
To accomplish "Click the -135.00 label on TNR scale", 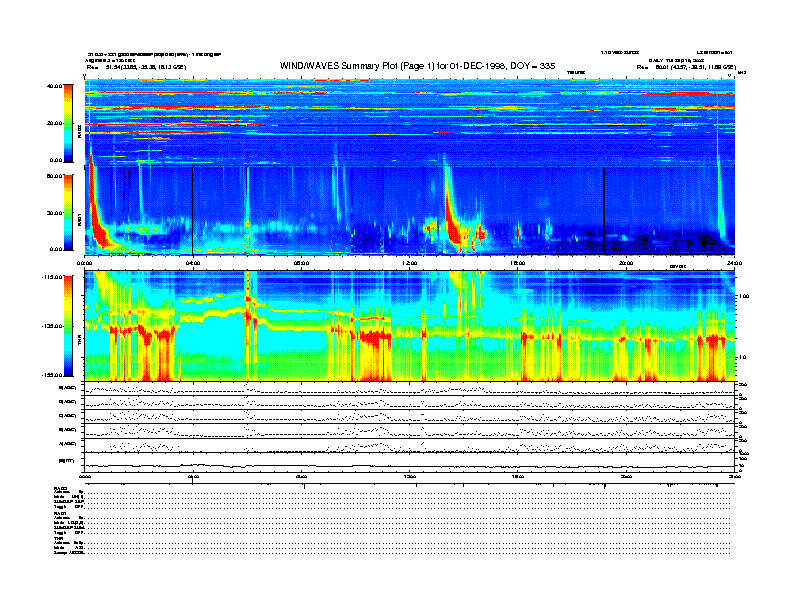I will pyautogui.click(x=53, y=326).
